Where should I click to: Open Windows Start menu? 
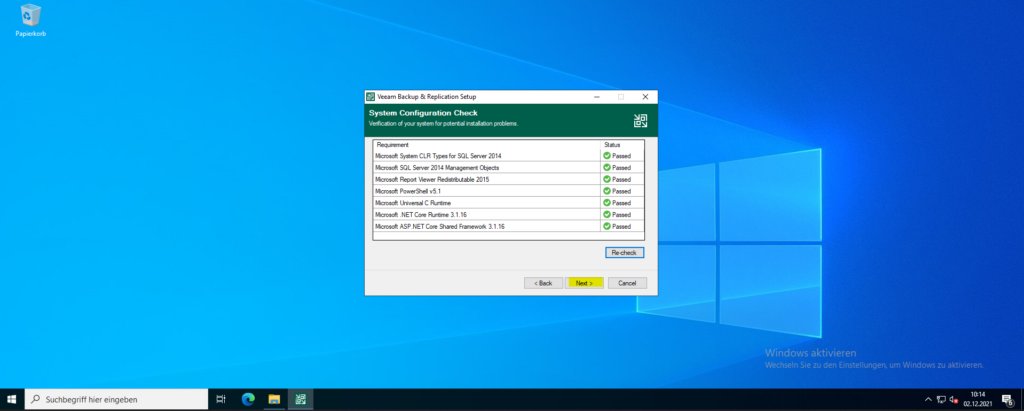click(12, 399)
